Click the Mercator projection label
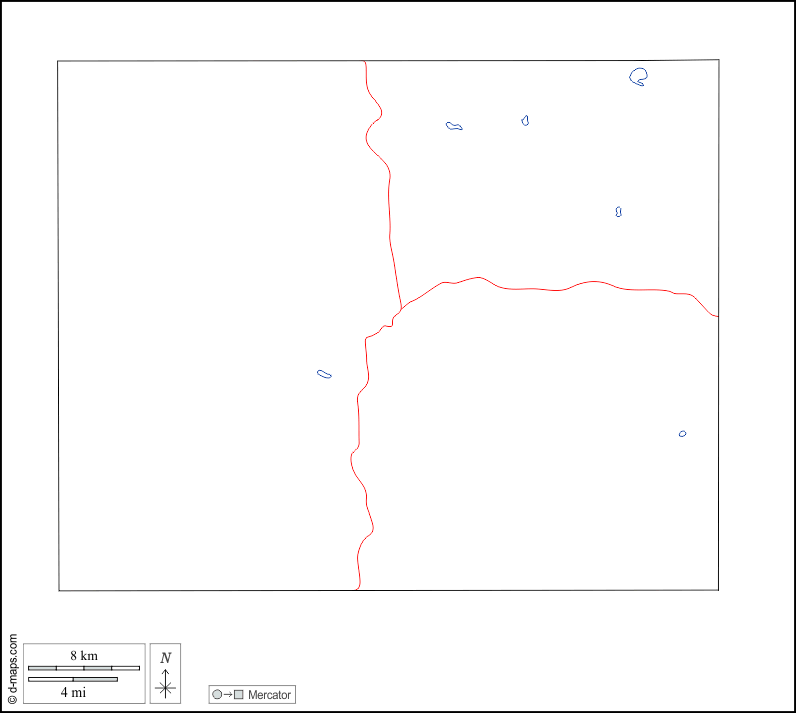Image resolution: width=796 pixels, height=713 pixels. click(269, 694)
